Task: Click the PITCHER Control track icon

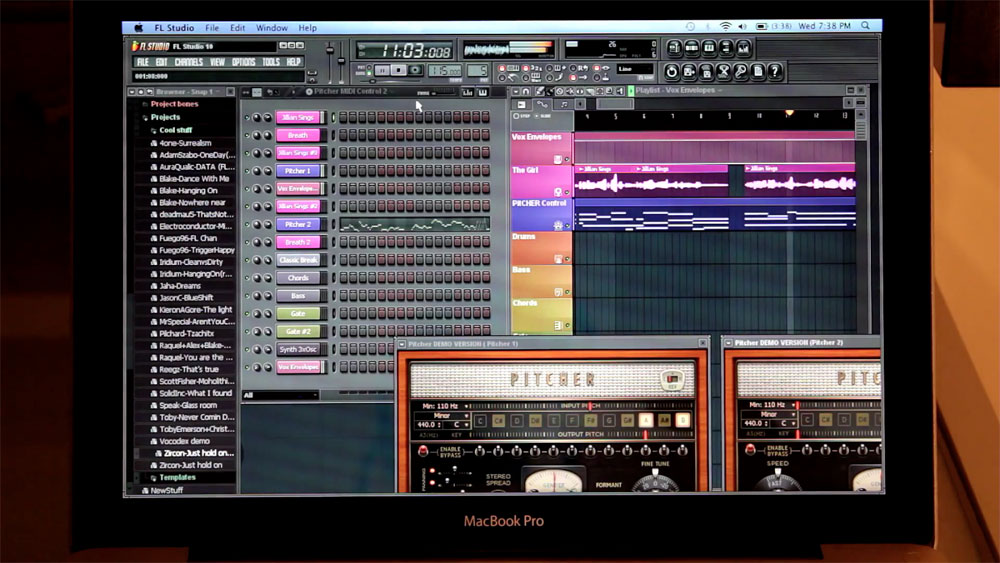Action: 558,225
